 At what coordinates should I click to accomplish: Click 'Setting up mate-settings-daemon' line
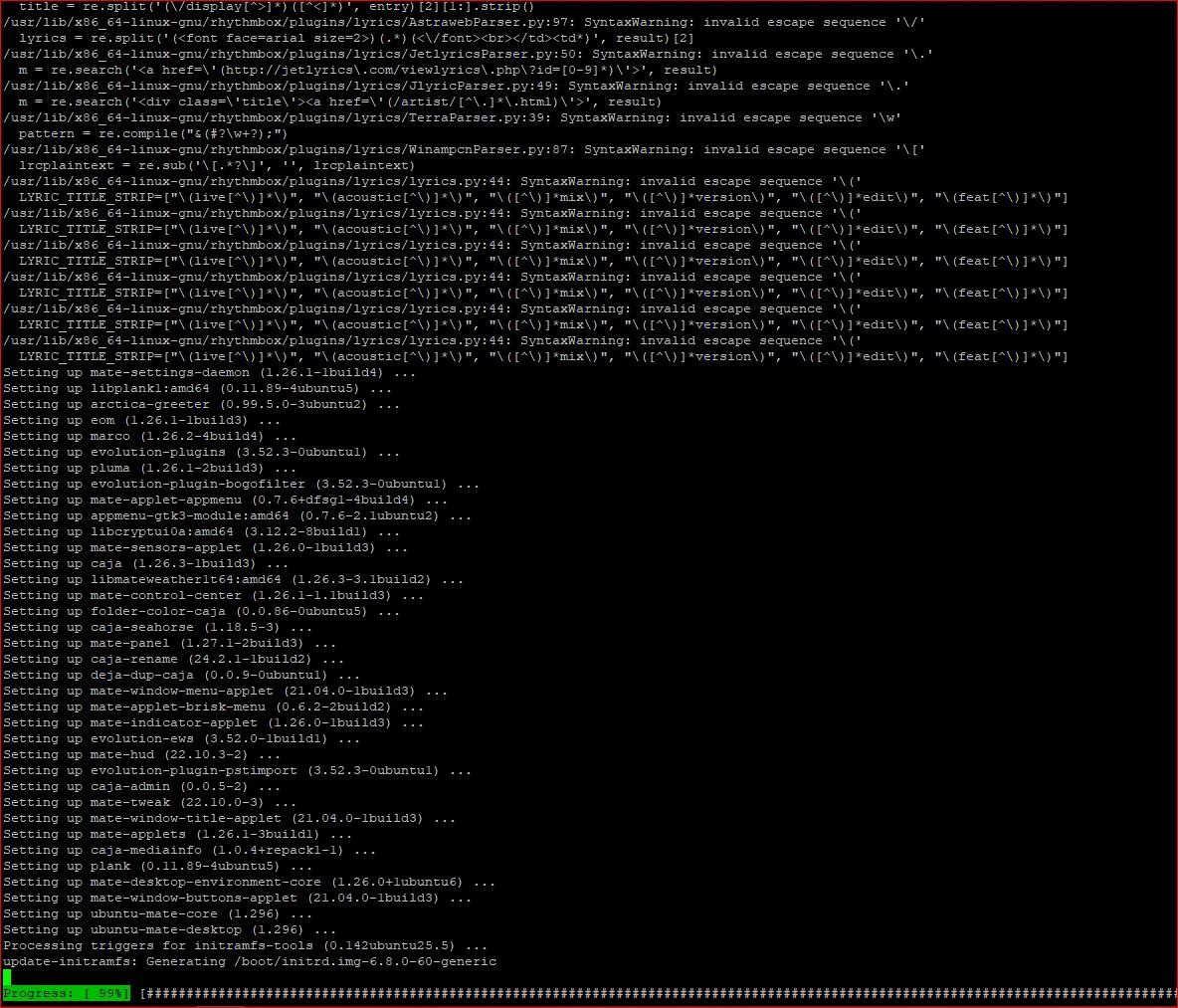pos(209,372)
